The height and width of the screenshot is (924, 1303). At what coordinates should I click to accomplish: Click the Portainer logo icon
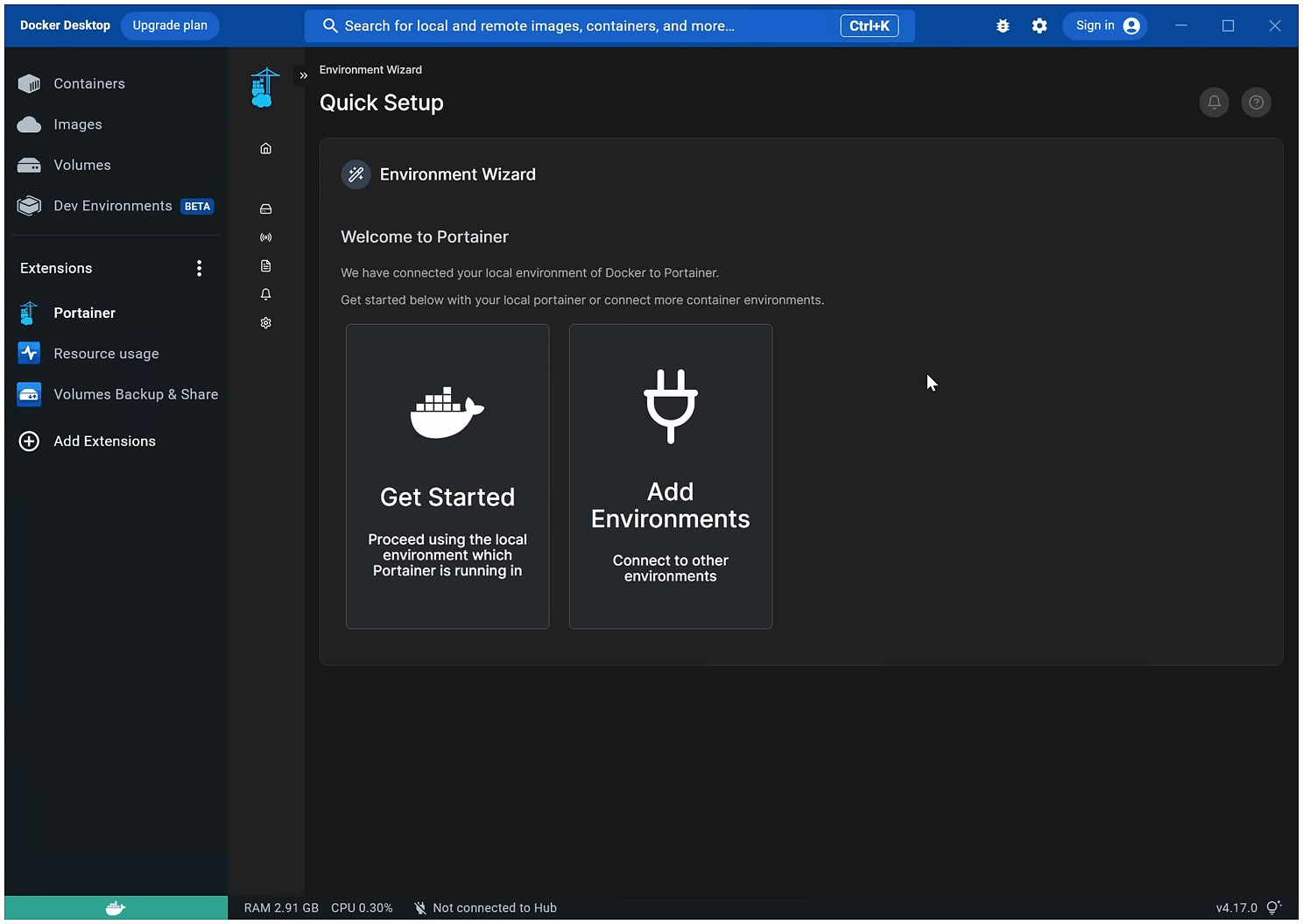[264, 88]
